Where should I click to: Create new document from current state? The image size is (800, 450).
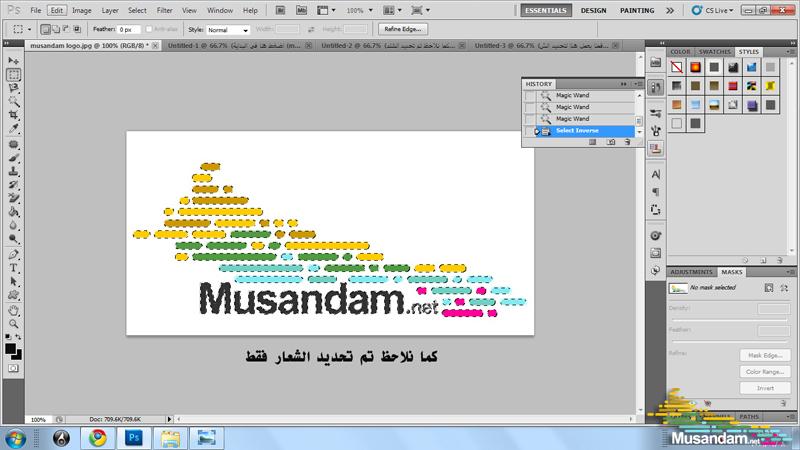(592, 142)
